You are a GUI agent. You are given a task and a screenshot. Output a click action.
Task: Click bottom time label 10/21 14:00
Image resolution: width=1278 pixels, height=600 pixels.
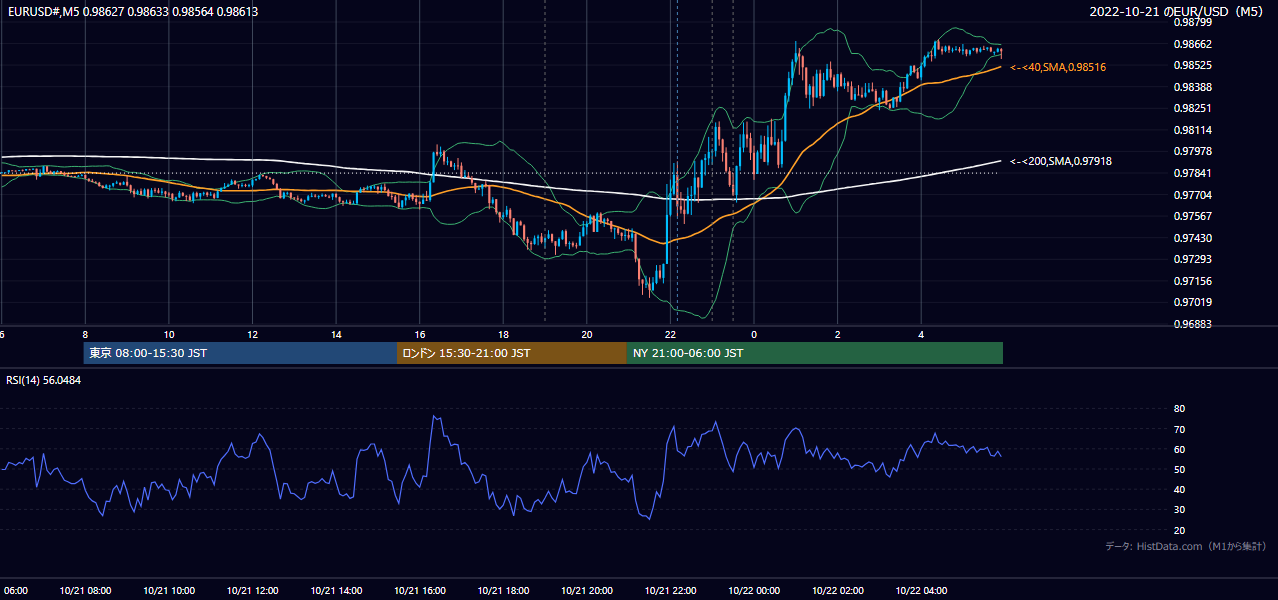[336, 591]
